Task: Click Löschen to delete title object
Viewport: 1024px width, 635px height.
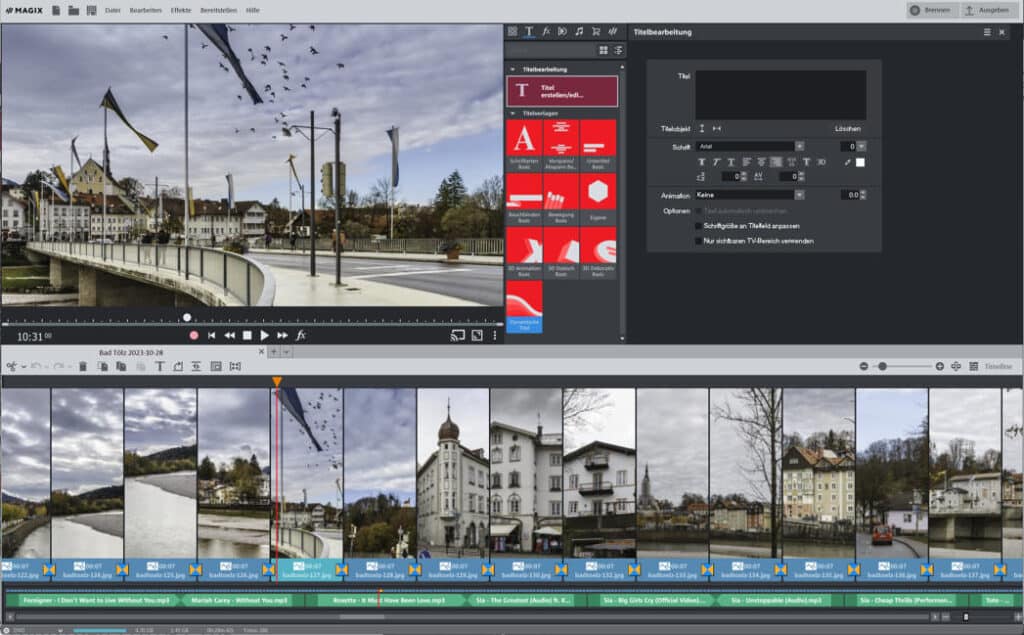Action: point(848,129)
